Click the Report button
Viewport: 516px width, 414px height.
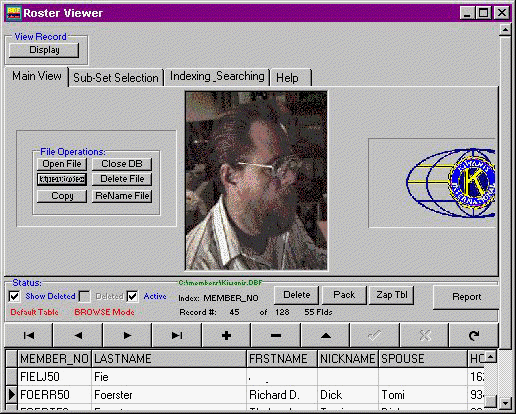tap(466, 297)
